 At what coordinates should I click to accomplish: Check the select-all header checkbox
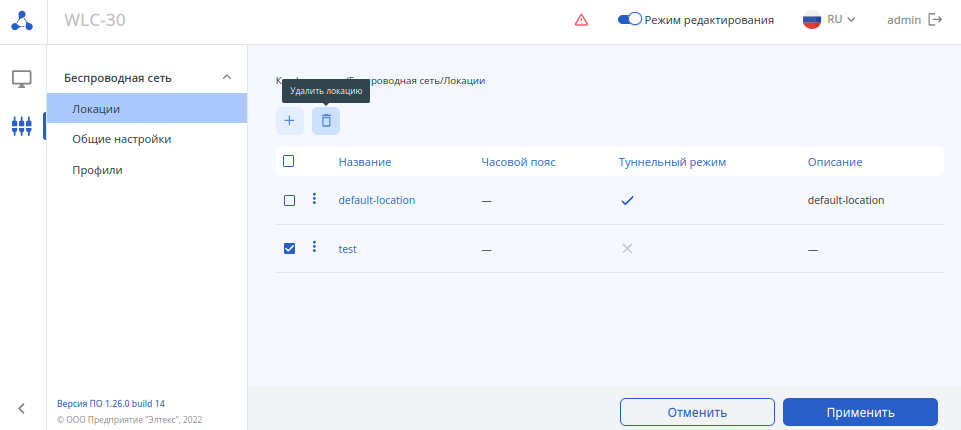(x=289, y=161)
